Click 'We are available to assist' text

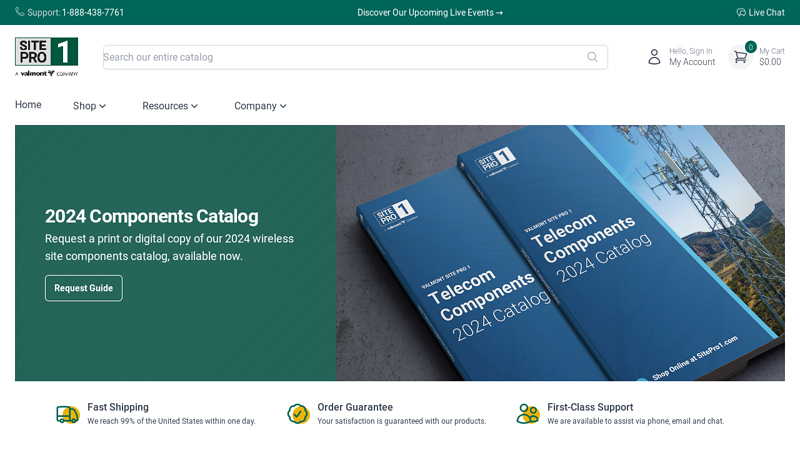[636, 421]
